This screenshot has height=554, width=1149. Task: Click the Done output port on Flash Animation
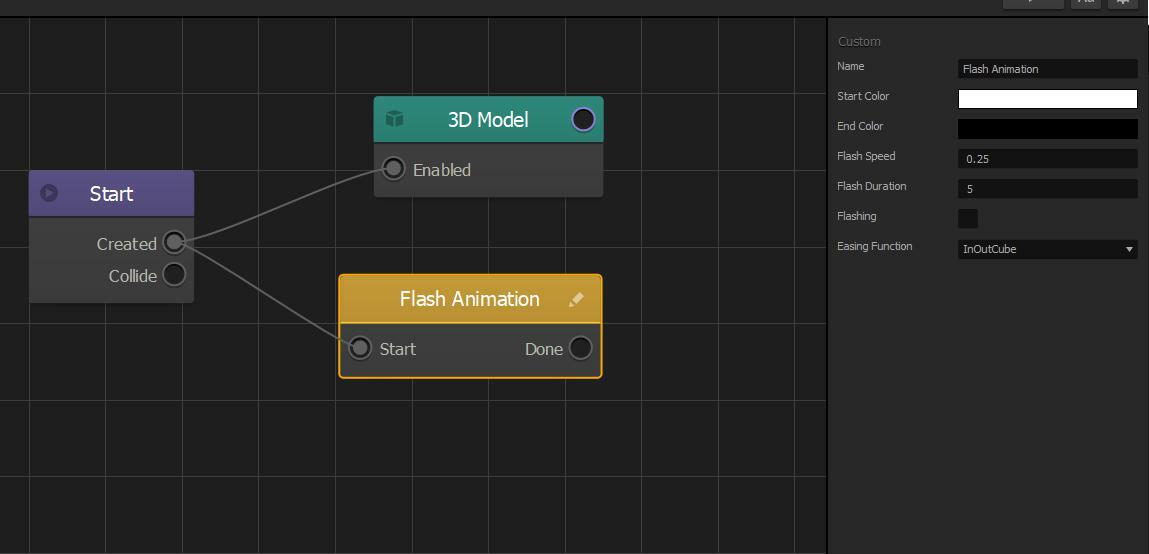coord(580,348)
